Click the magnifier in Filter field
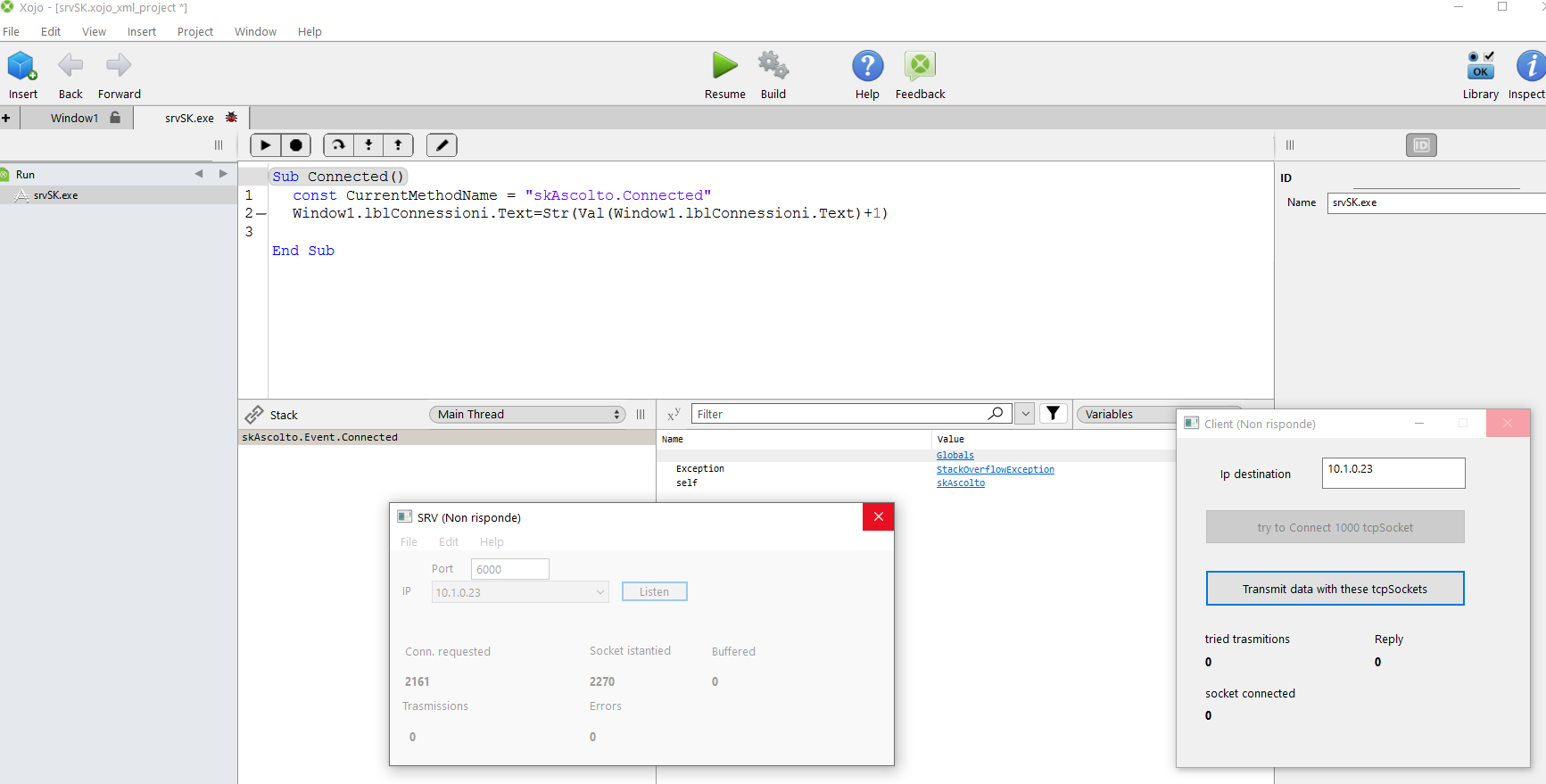The height and width of the screenshot is (784, 1546). (x=996, y=413)
